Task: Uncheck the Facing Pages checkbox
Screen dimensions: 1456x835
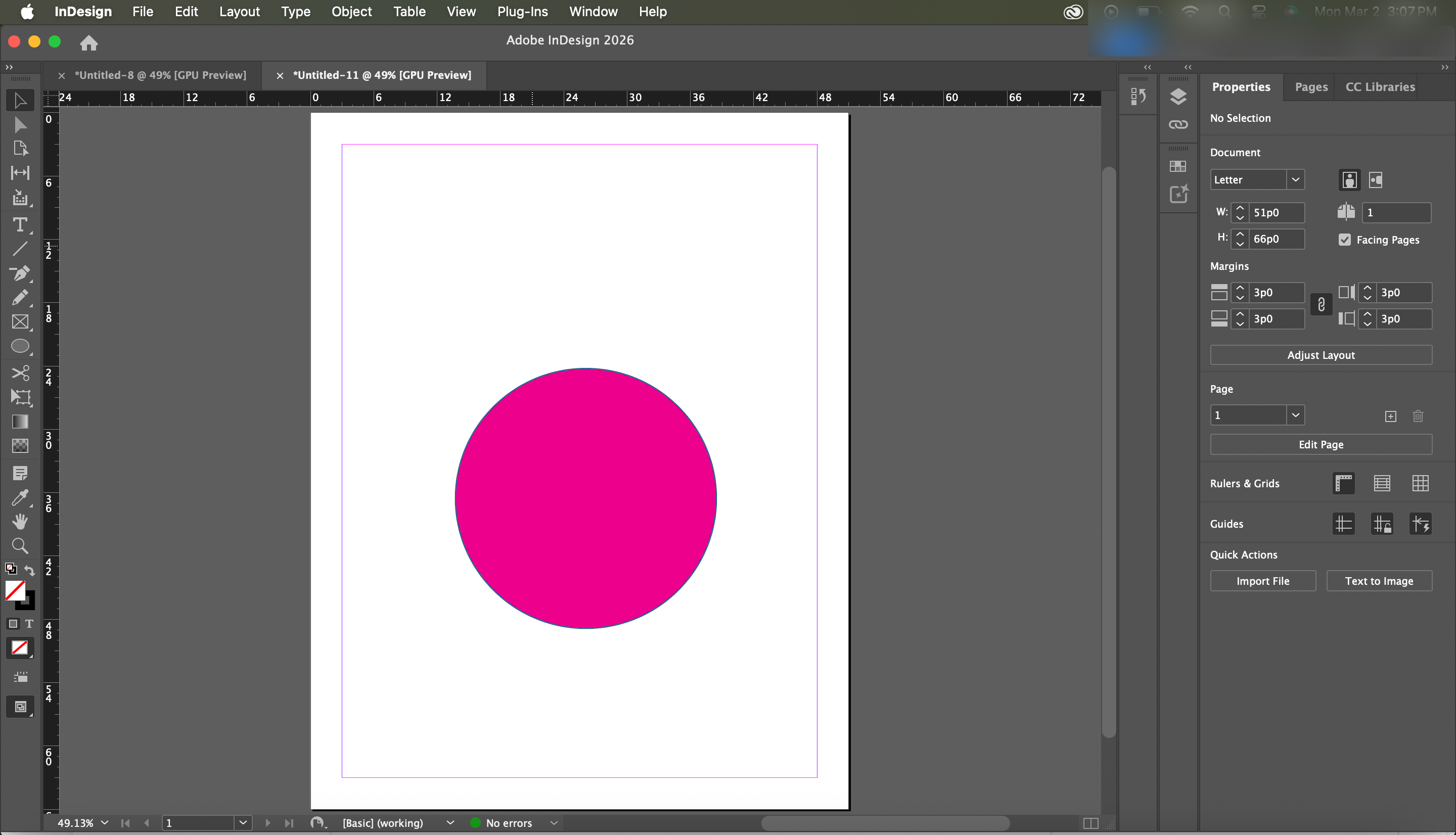Action: pos(1345,240)
